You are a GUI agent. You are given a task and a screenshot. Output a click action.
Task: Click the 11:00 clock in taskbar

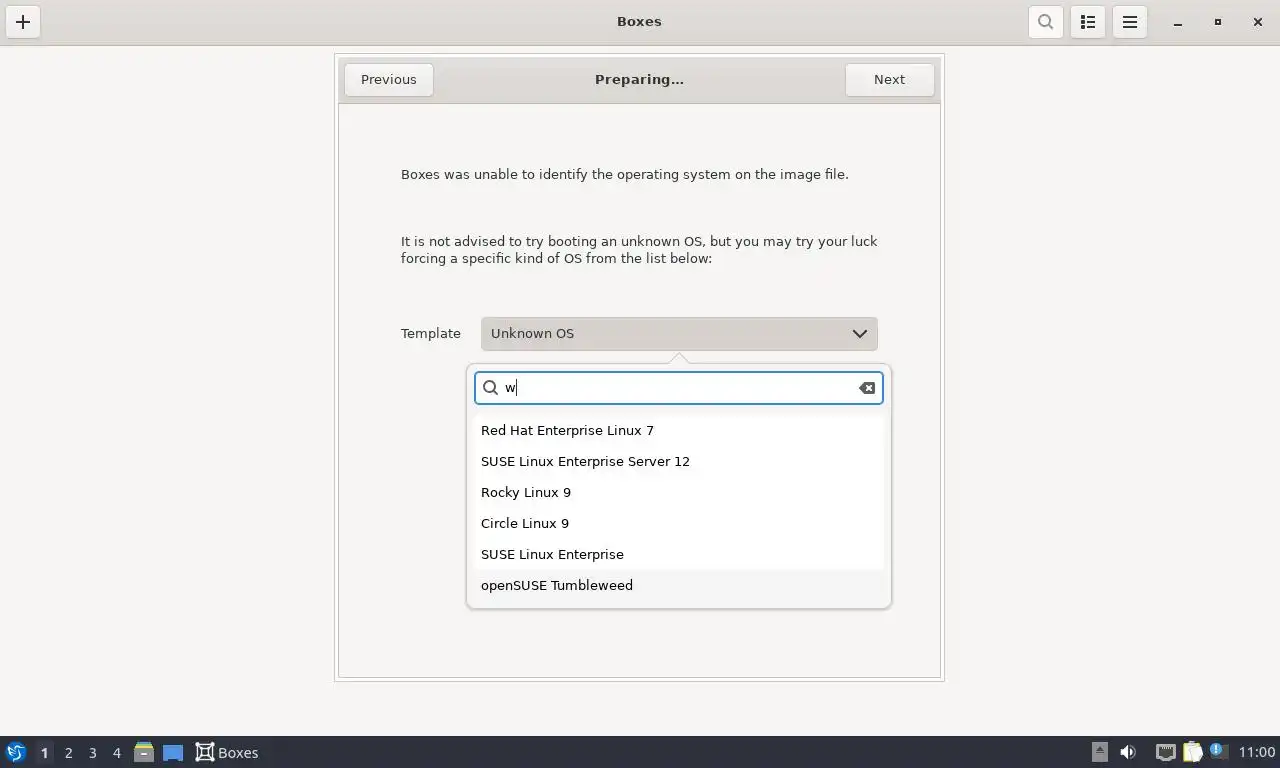pos(1257,752)
